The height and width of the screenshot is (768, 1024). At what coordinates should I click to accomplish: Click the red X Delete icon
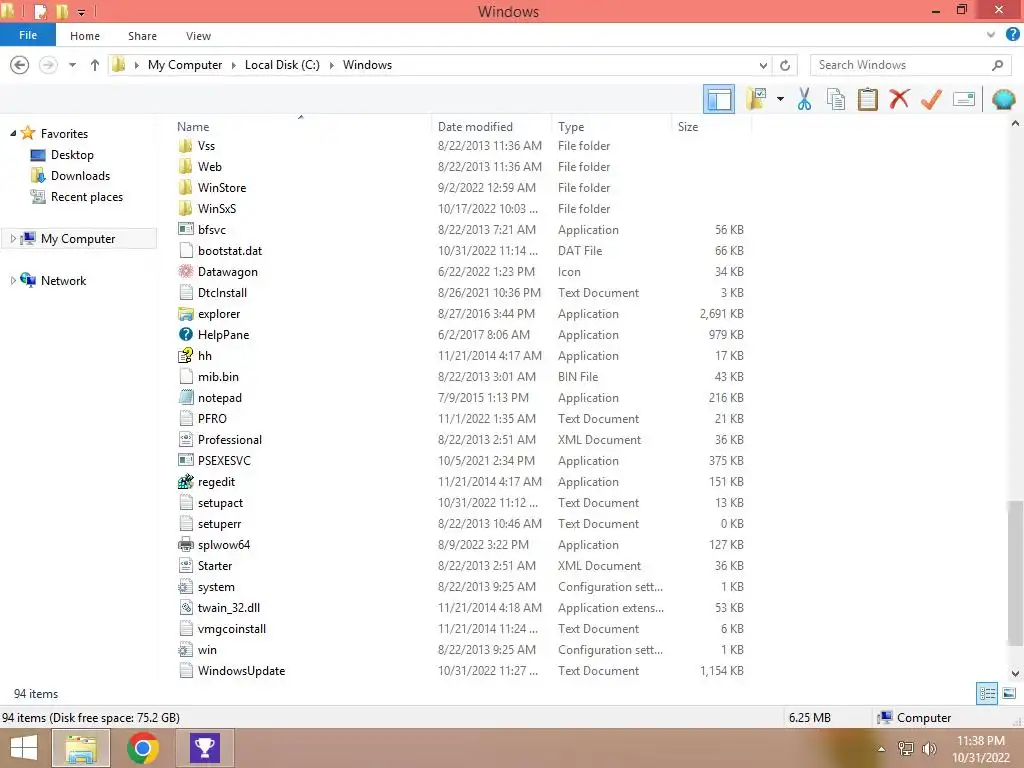click(899, 99)
